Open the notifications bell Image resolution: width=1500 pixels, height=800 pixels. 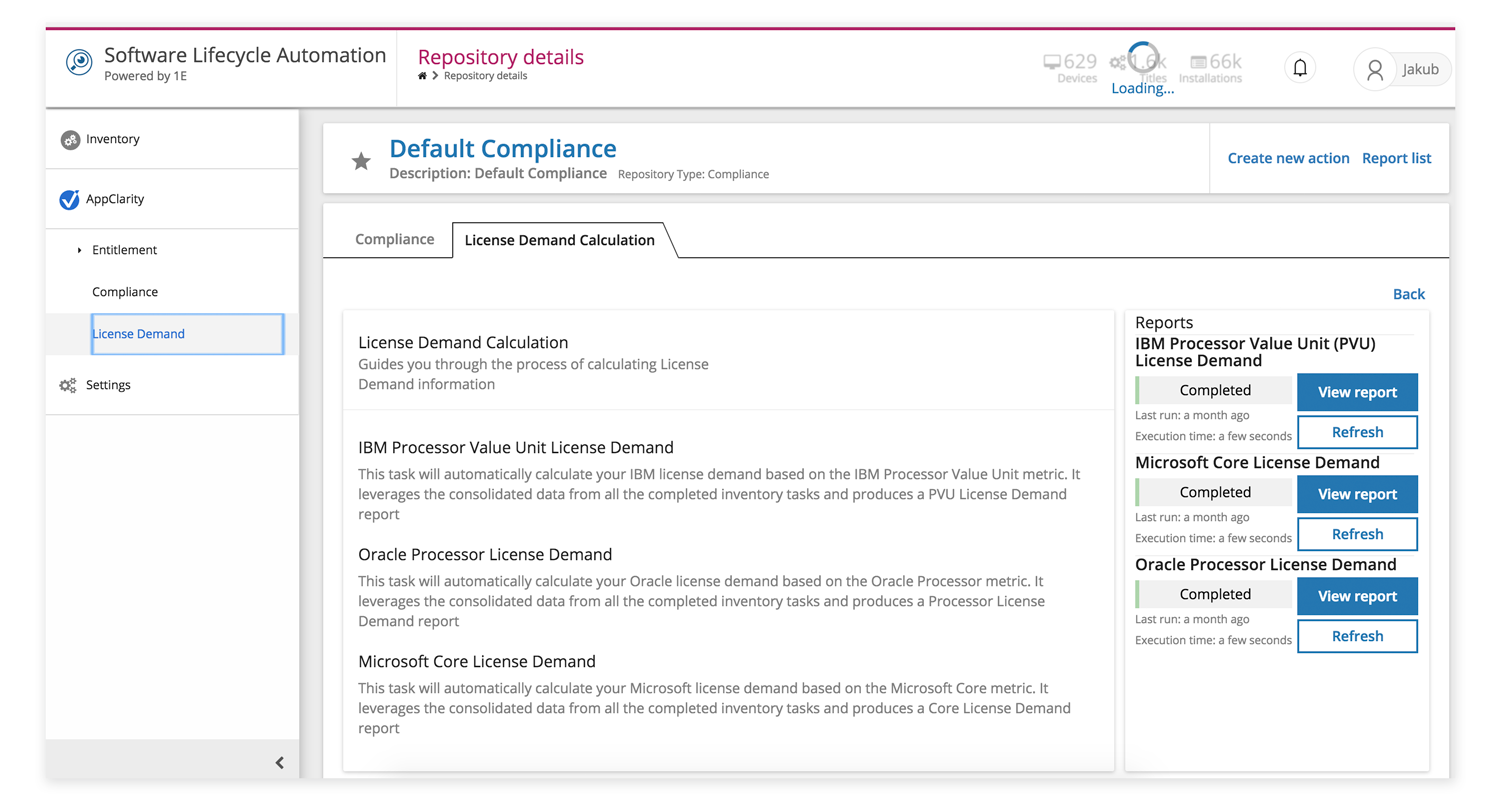click(1300, 68)
